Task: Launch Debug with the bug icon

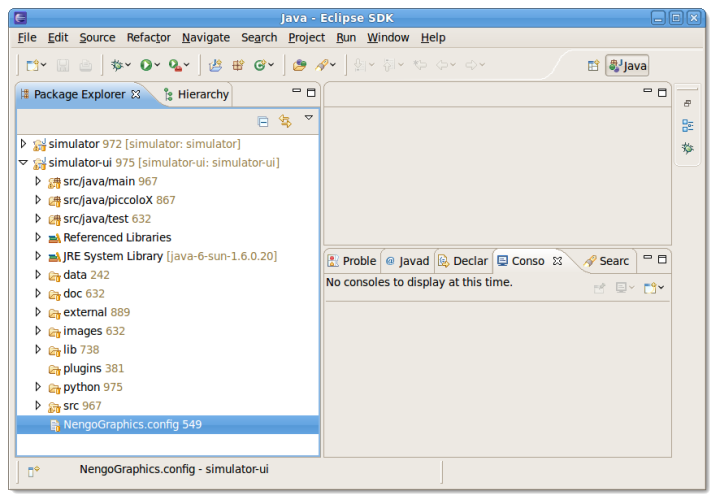Action: tap(117, 65)
